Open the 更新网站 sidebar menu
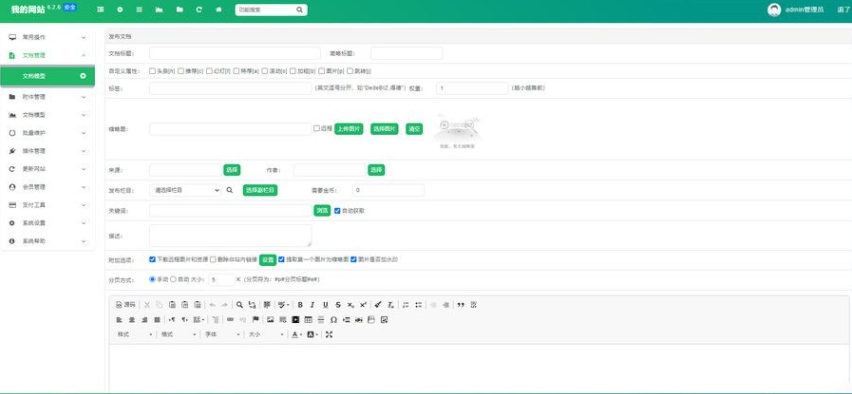Viewport: 852px width, 394px height. (47, 169)
